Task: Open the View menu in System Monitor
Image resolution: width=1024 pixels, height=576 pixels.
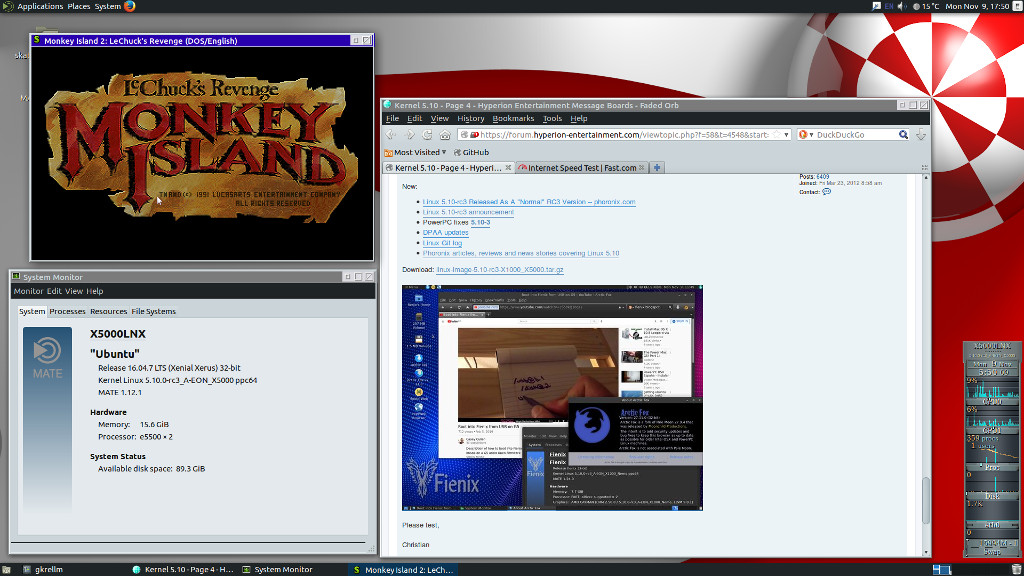Action: click(x=74, y=291)
